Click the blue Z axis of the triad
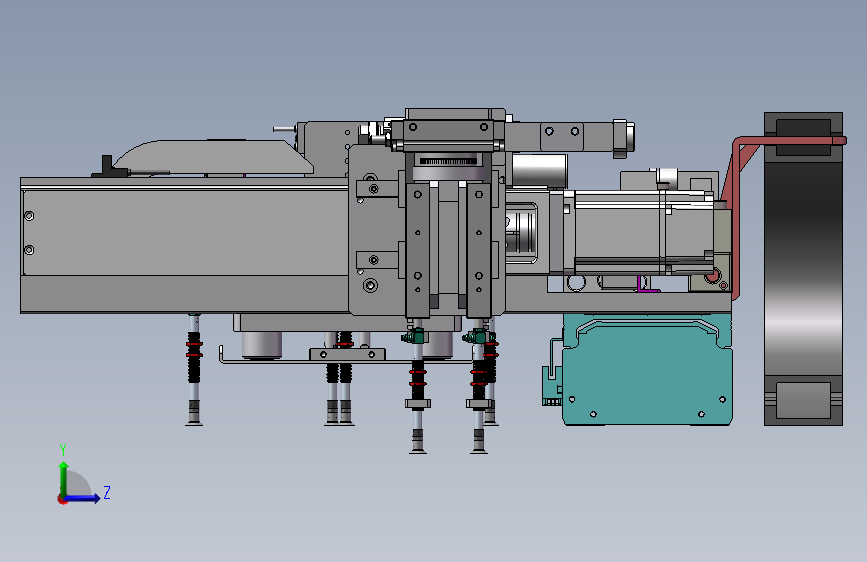867x562 pixels. pyautogui.click(x=83, y=498)
